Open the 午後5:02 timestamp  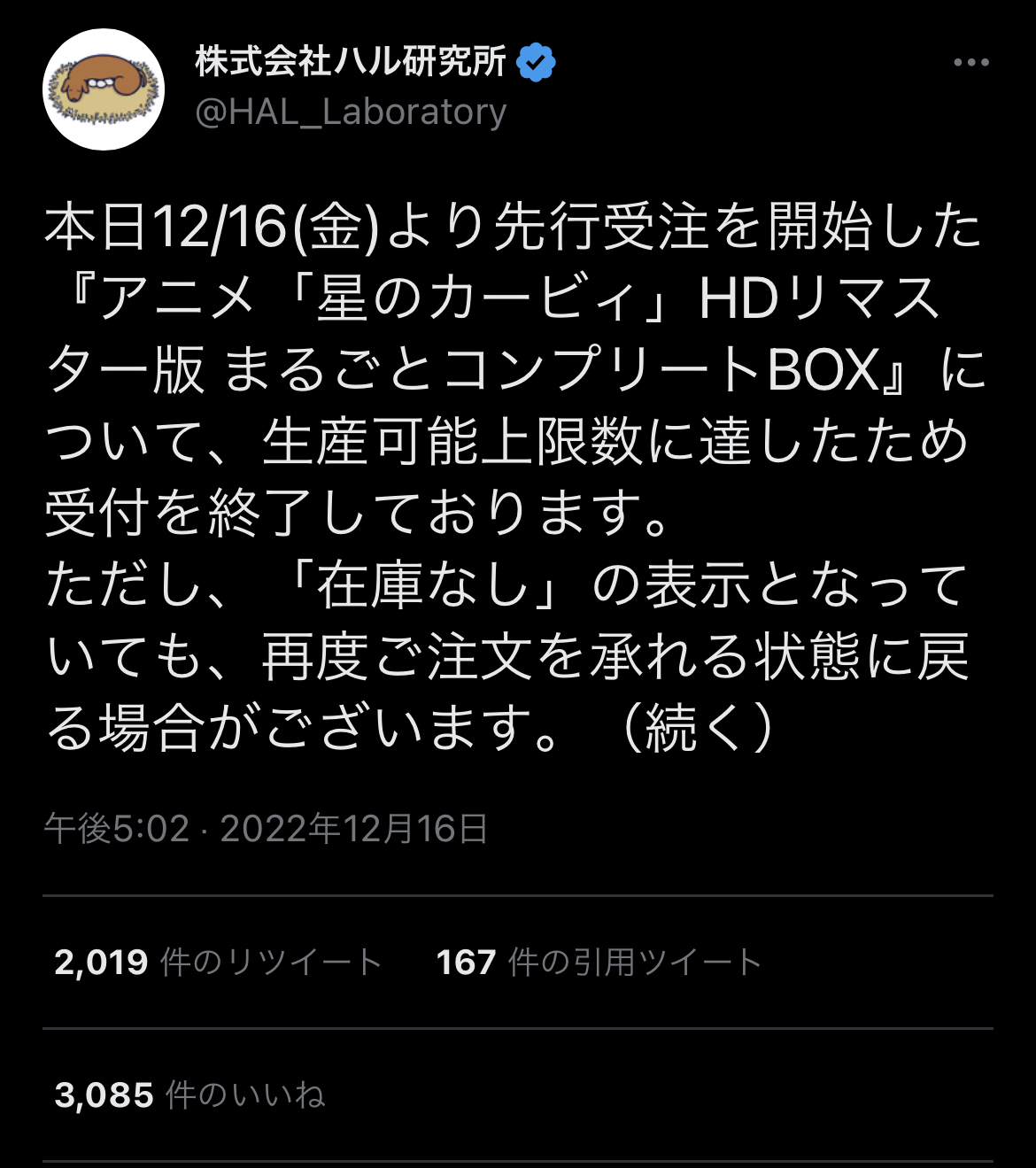[x=117, y=829]
